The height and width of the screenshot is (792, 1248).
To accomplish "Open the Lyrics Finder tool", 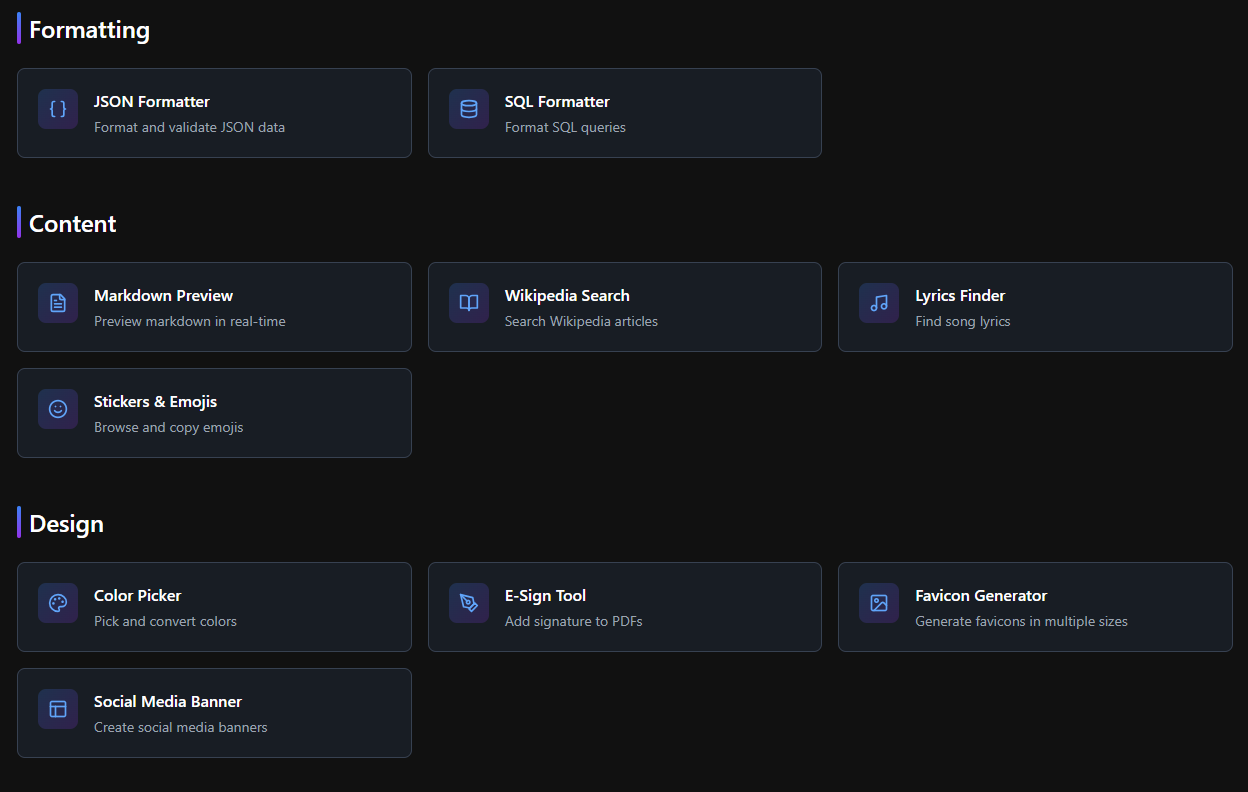I will click(1035, 307).
